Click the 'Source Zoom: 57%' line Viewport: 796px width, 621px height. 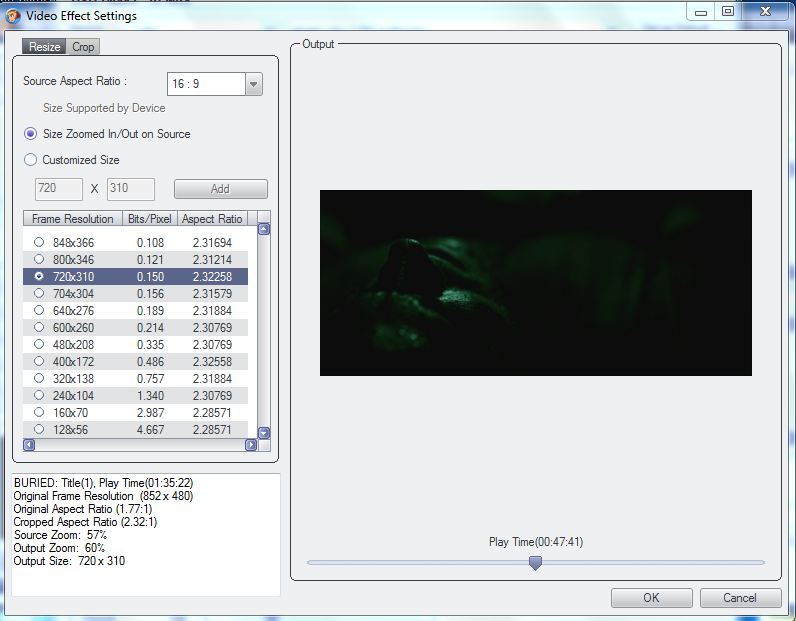pyautogui.click(x=60, y=535)
